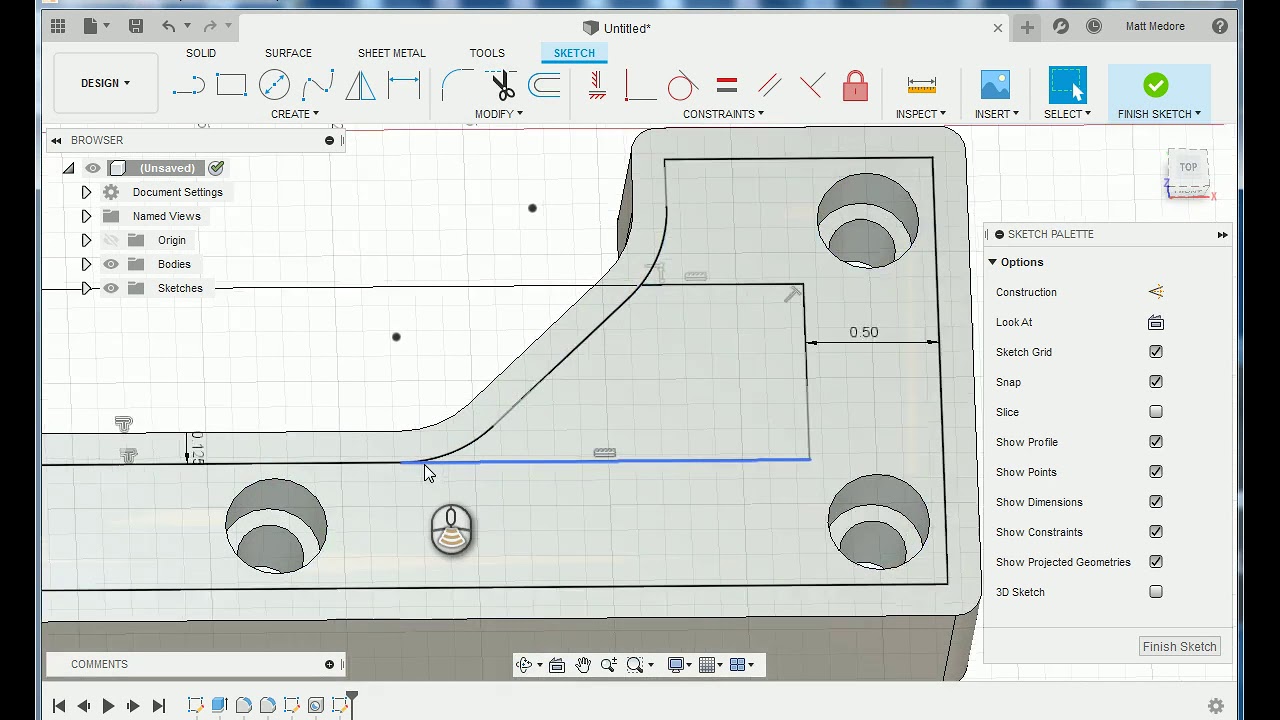This screenshot has height=720, width=1280.
Task: Open Job Status clock icon
Action: coord(1094,27)
